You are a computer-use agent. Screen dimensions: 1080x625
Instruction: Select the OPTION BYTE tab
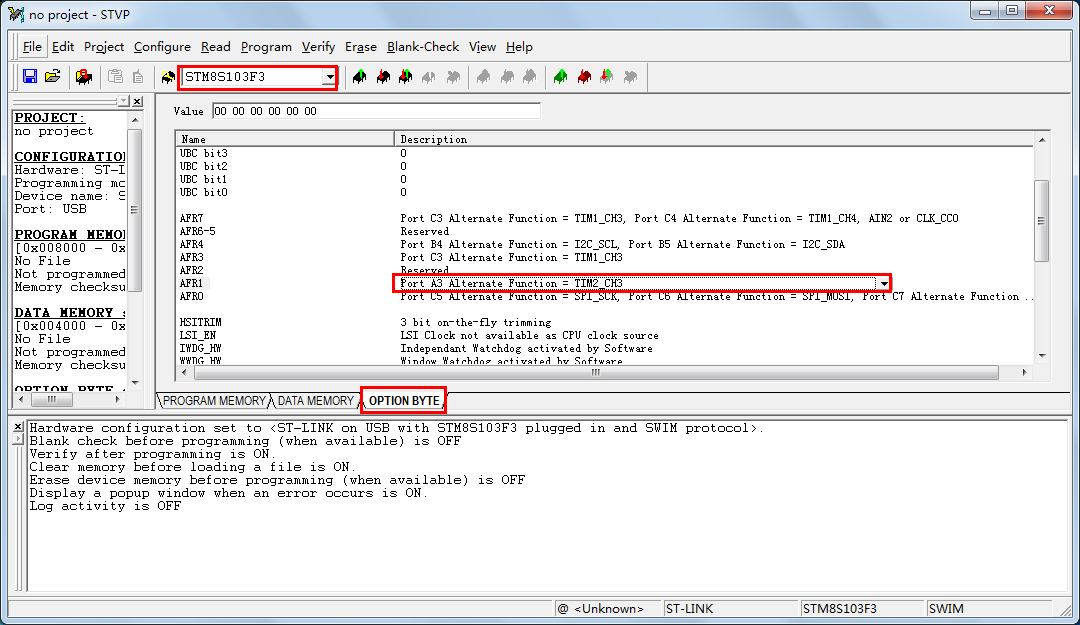click(404, 401)
